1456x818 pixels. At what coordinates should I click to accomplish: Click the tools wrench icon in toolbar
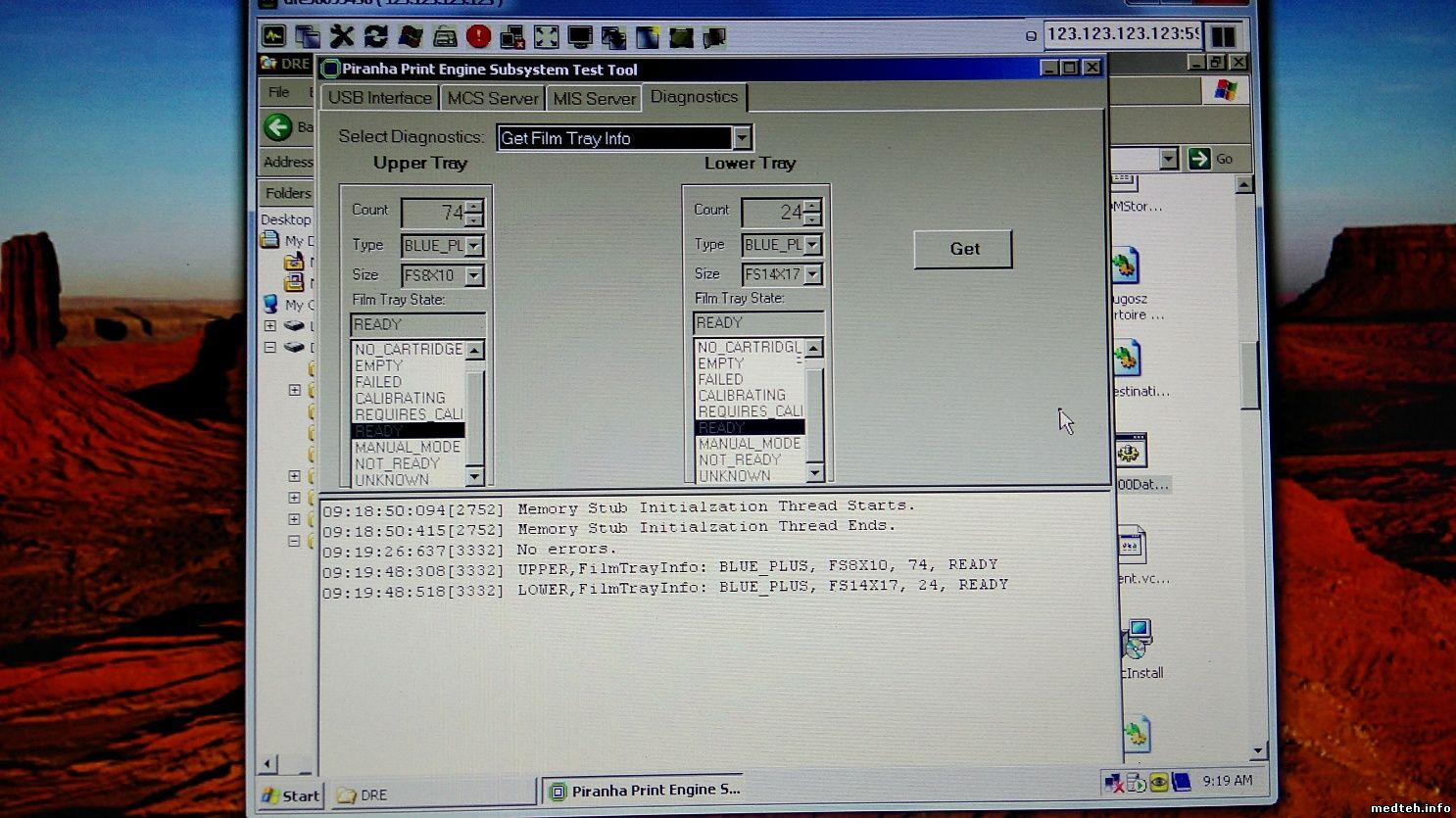[x=341, y=37]
